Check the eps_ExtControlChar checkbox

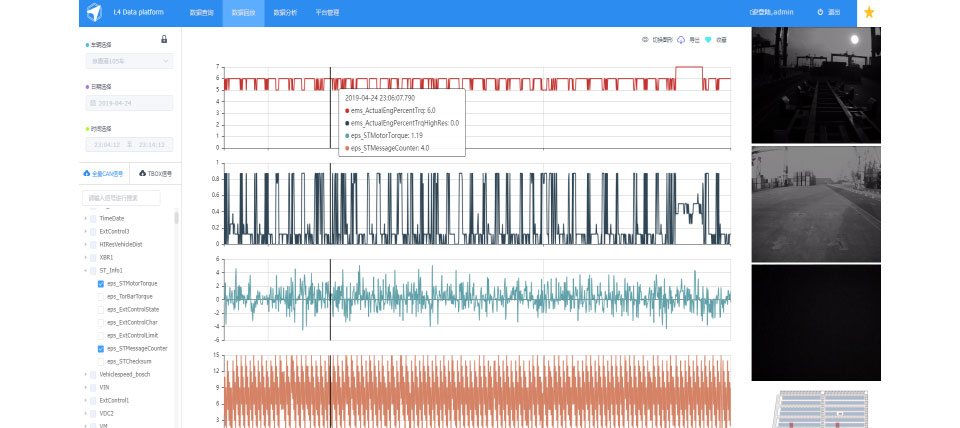pos(101,322)
